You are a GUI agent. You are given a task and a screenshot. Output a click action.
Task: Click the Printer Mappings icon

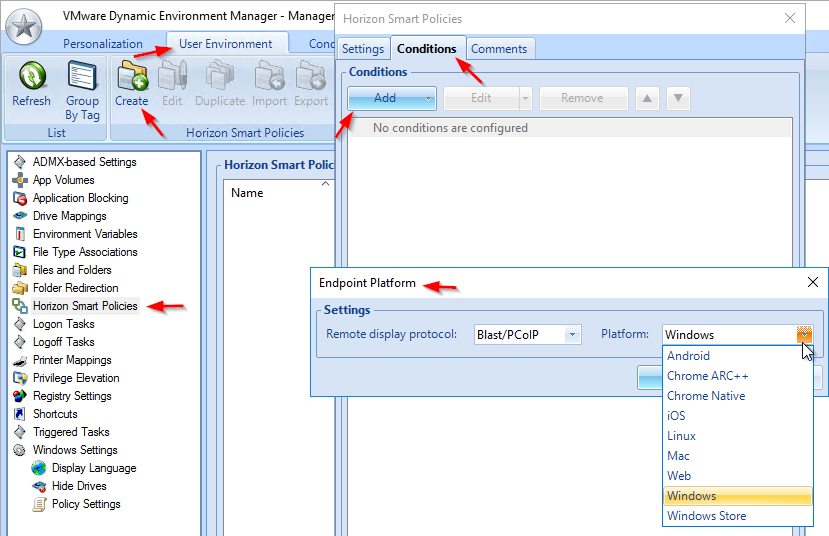[x=20, y=361]
